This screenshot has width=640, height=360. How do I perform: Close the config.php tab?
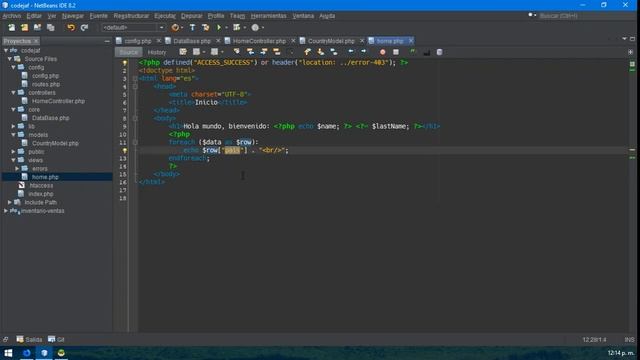pos(159,41)
